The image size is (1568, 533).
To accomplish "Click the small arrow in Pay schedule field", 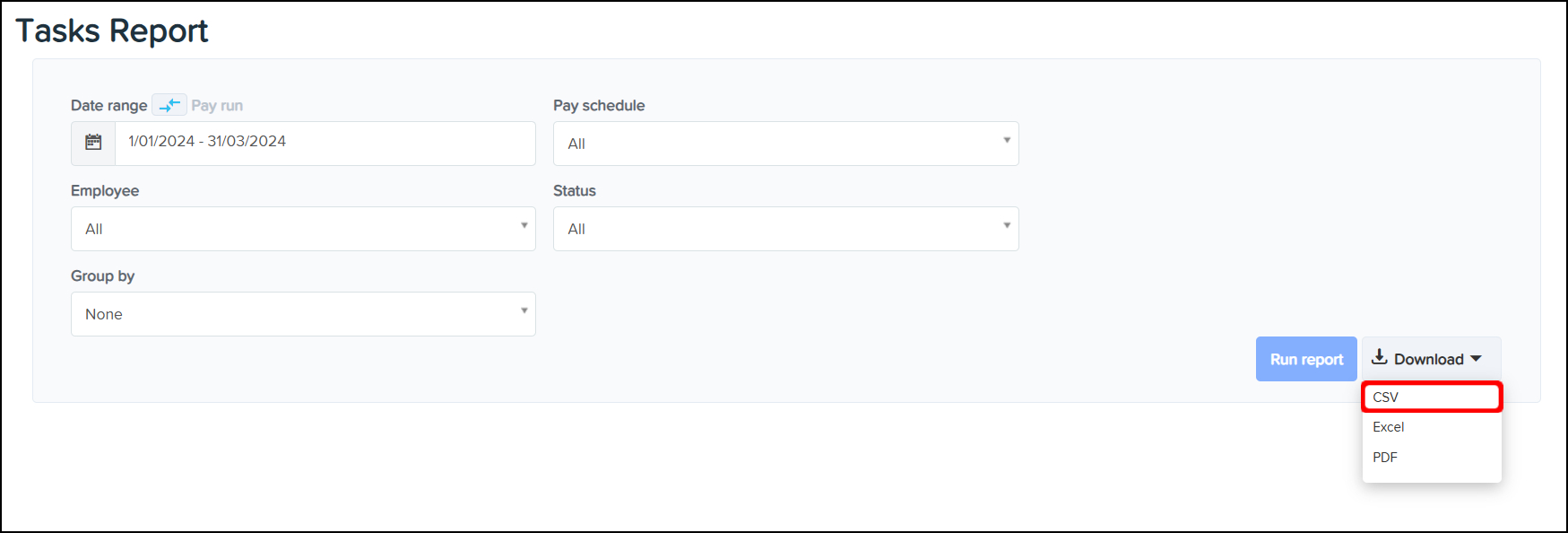I will pos(1007,140).
